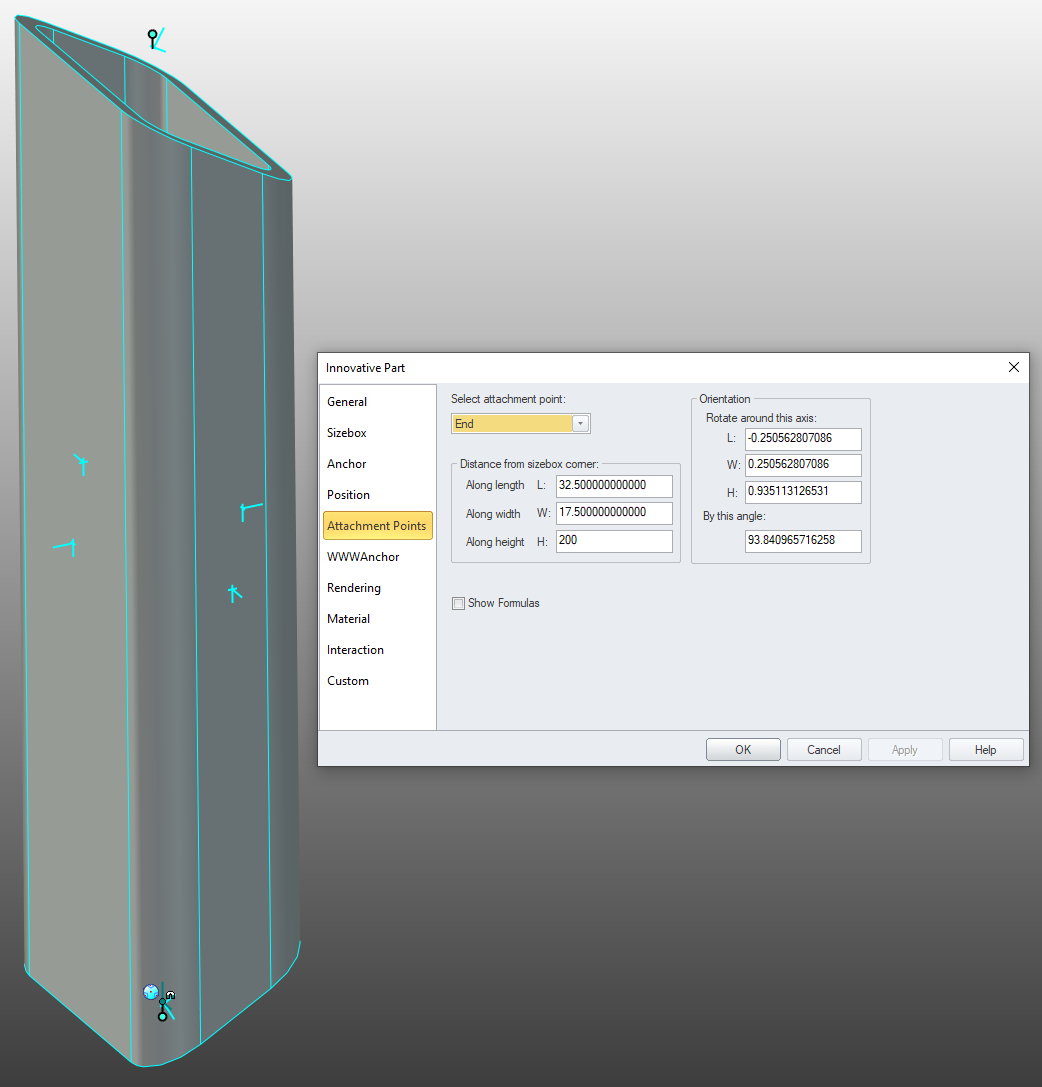Click the Apply button
Screen dimensions: 1042x1087
point(905,749)
